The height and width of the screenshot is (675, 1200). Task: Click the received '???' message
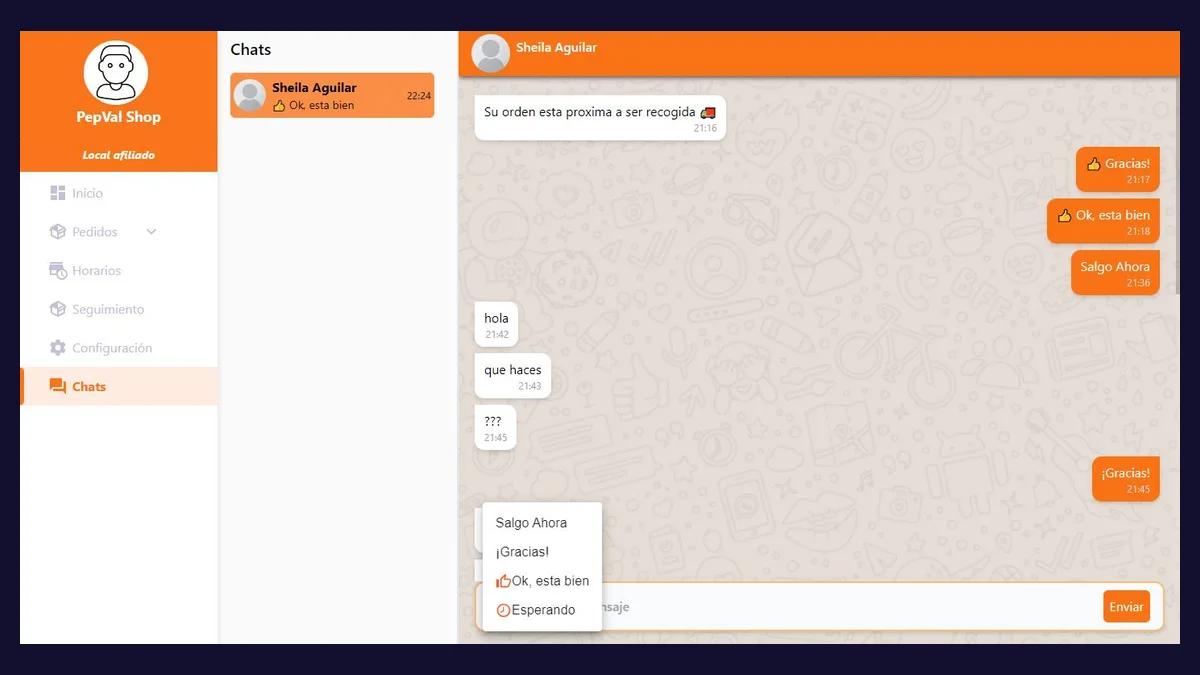pyautogui.click(x=495, y=427)
